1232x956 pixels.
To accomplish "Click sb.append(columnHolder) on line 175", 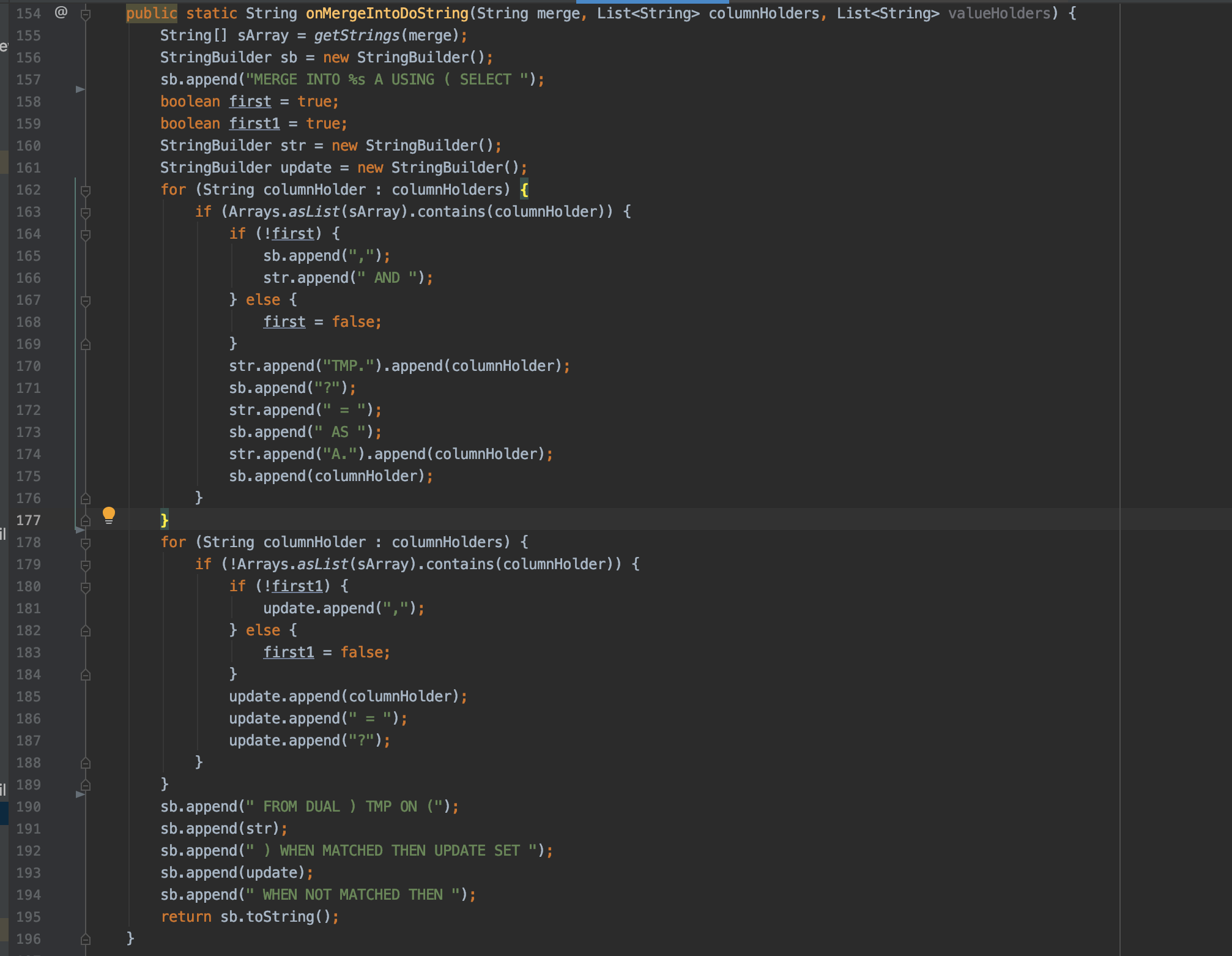I will coord(327,476).
